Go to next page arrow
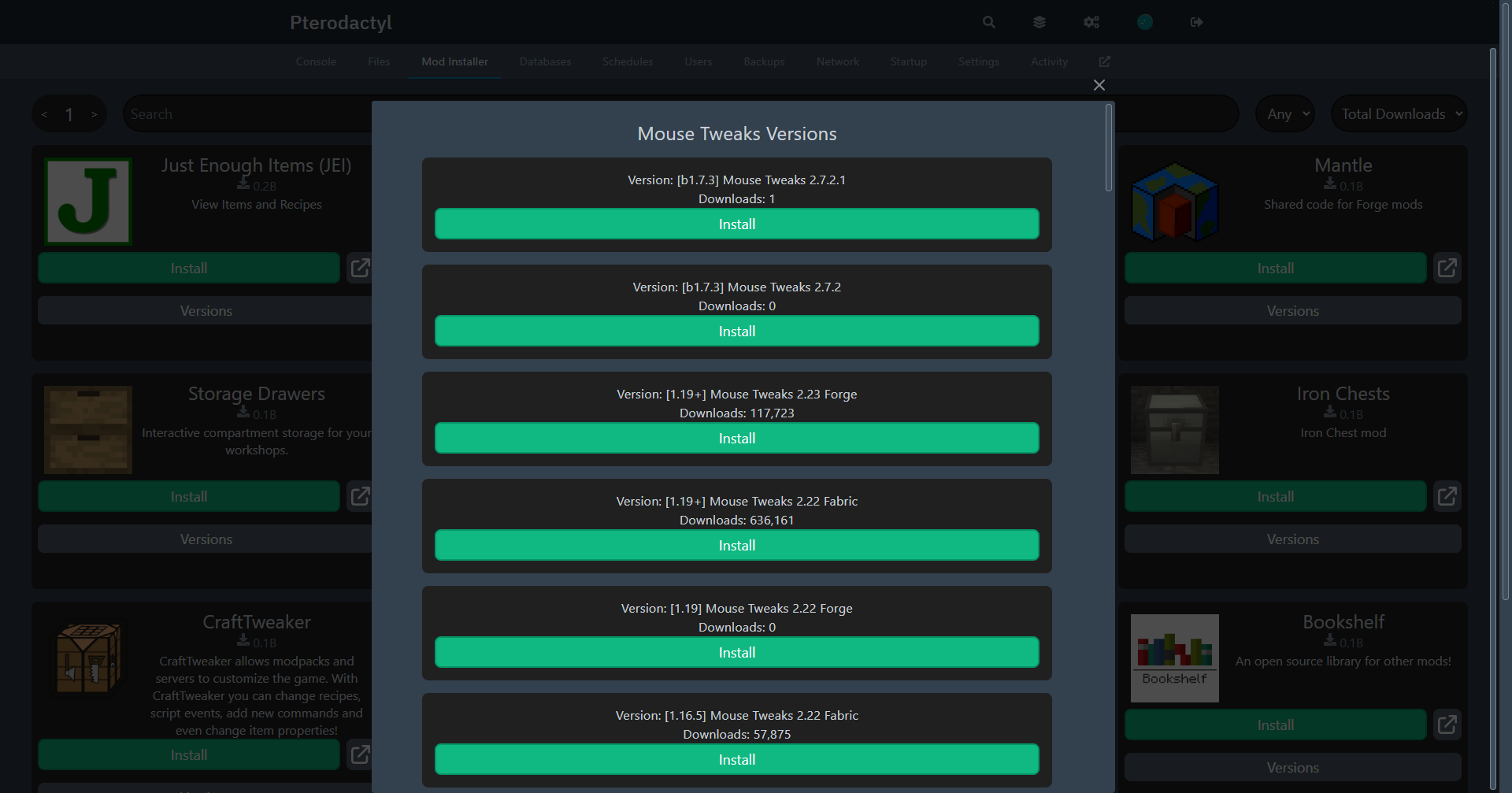1512x793 pixels. click(94, 115)
